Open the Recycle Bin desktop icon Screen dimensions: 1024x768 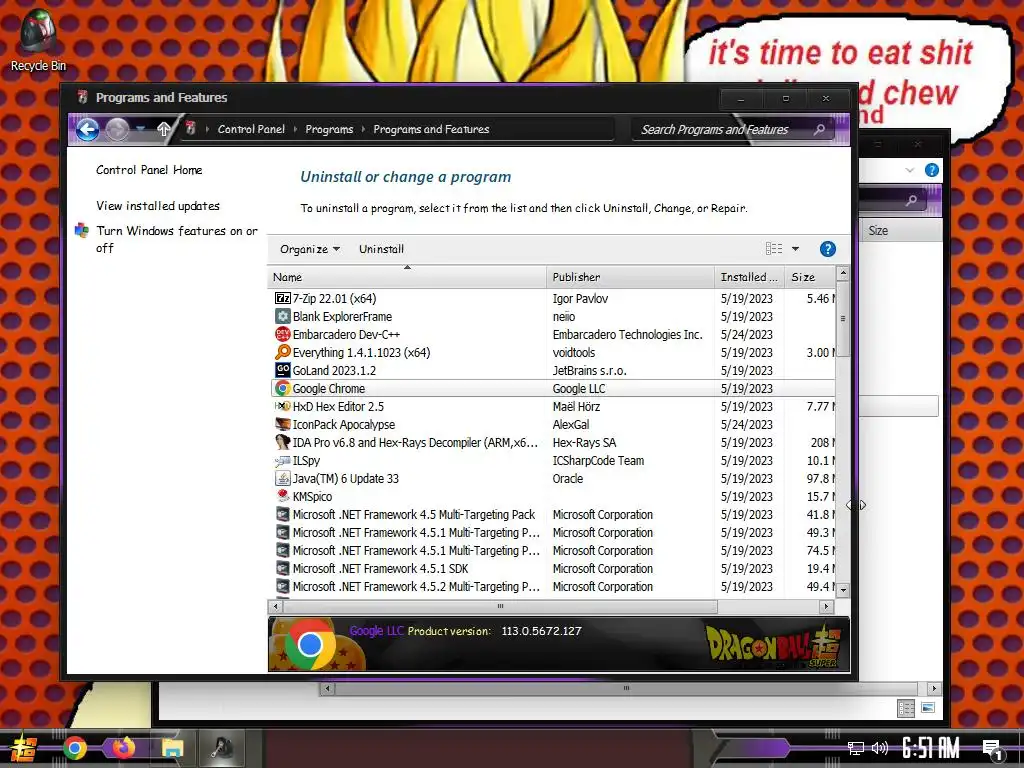coord(37,40)
